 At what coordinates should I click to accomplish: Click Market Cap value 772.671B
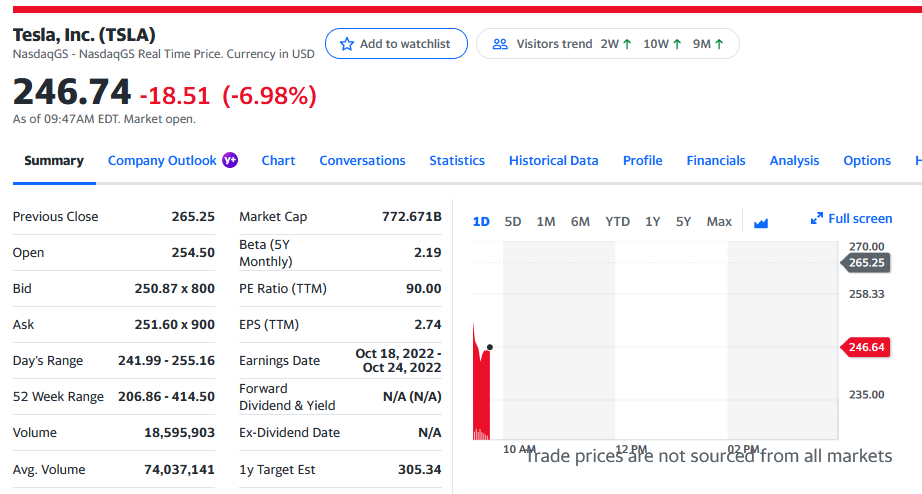pos(412,216)
